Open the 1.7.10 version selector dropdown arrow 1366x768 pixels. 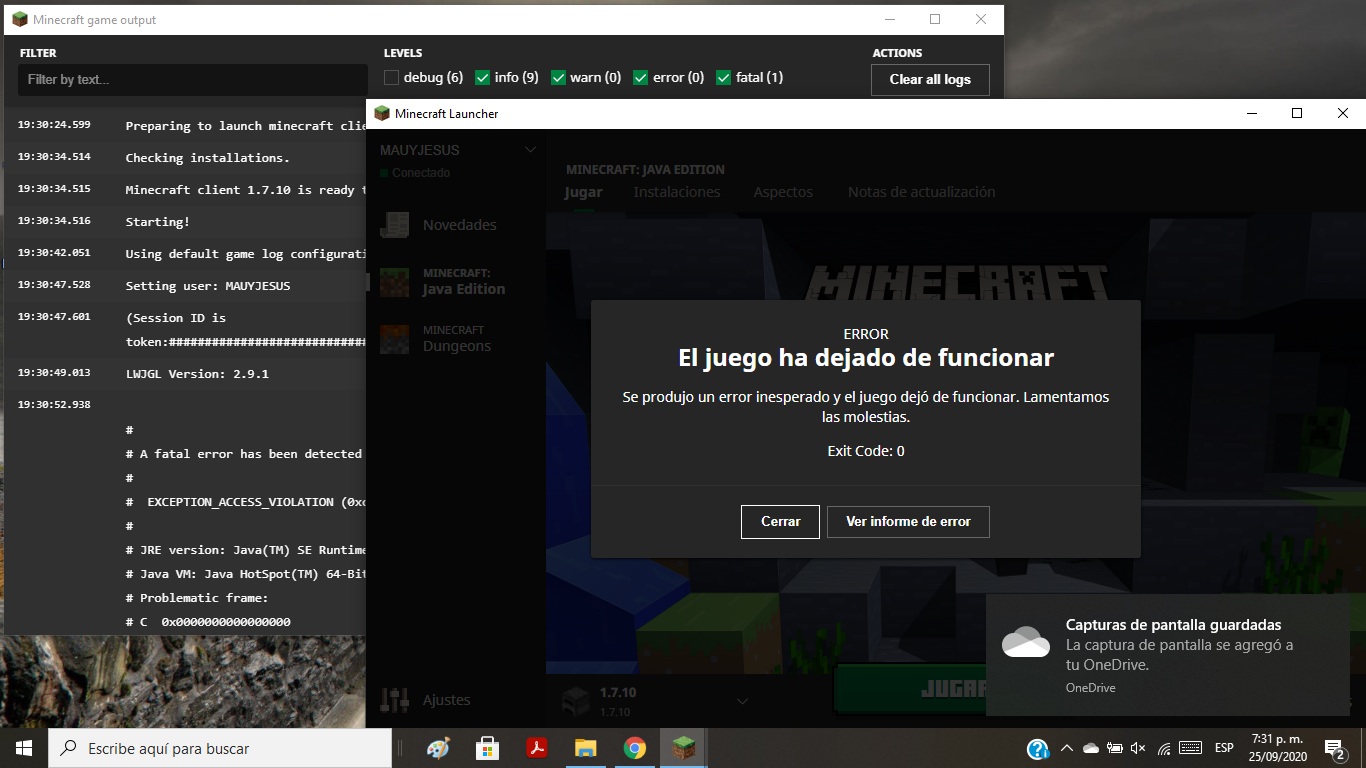click(x=742, y=701)
